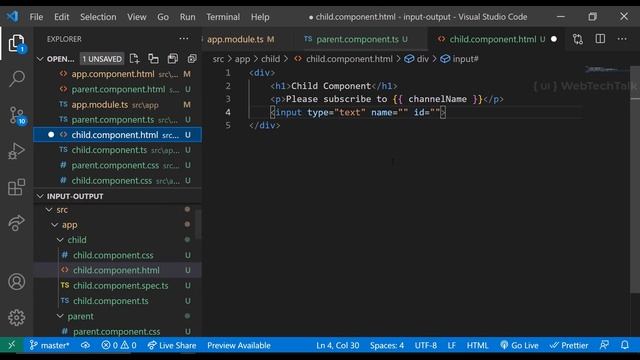
Task: Open the Explorer view in activity bar
Action: click(17, 43)
